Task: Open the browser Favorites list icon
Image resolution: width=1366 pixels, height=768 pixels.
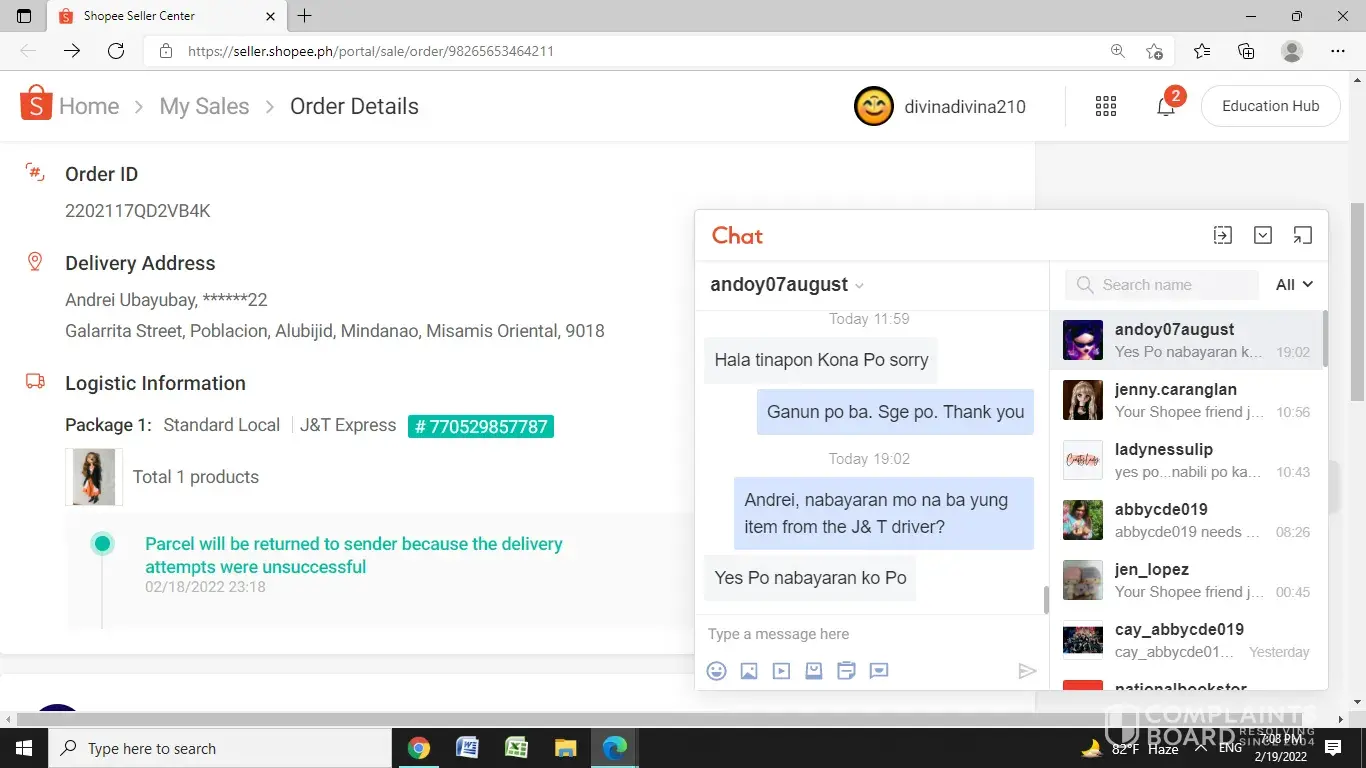Action: [x=1202, y=51]
